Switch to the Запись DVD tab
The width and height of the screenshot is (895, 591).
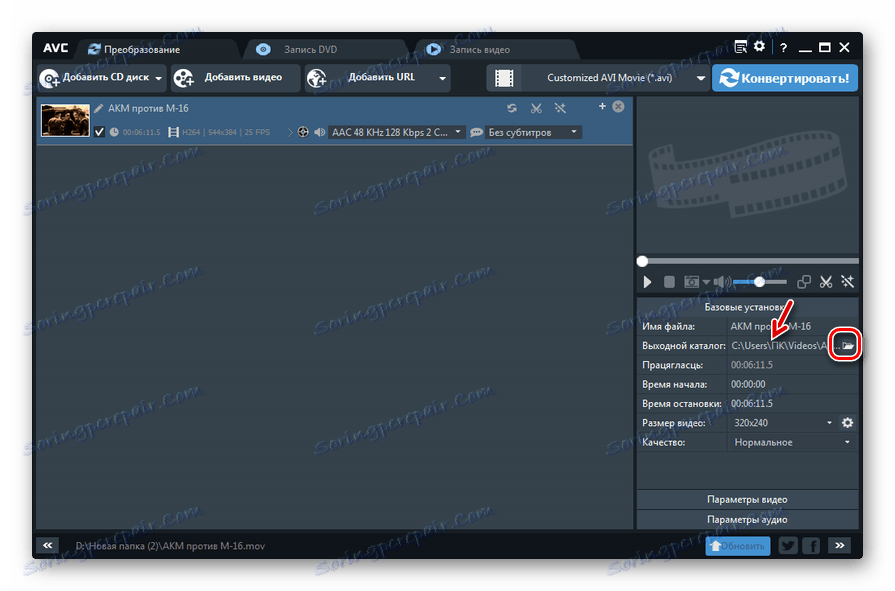(323, 50)
